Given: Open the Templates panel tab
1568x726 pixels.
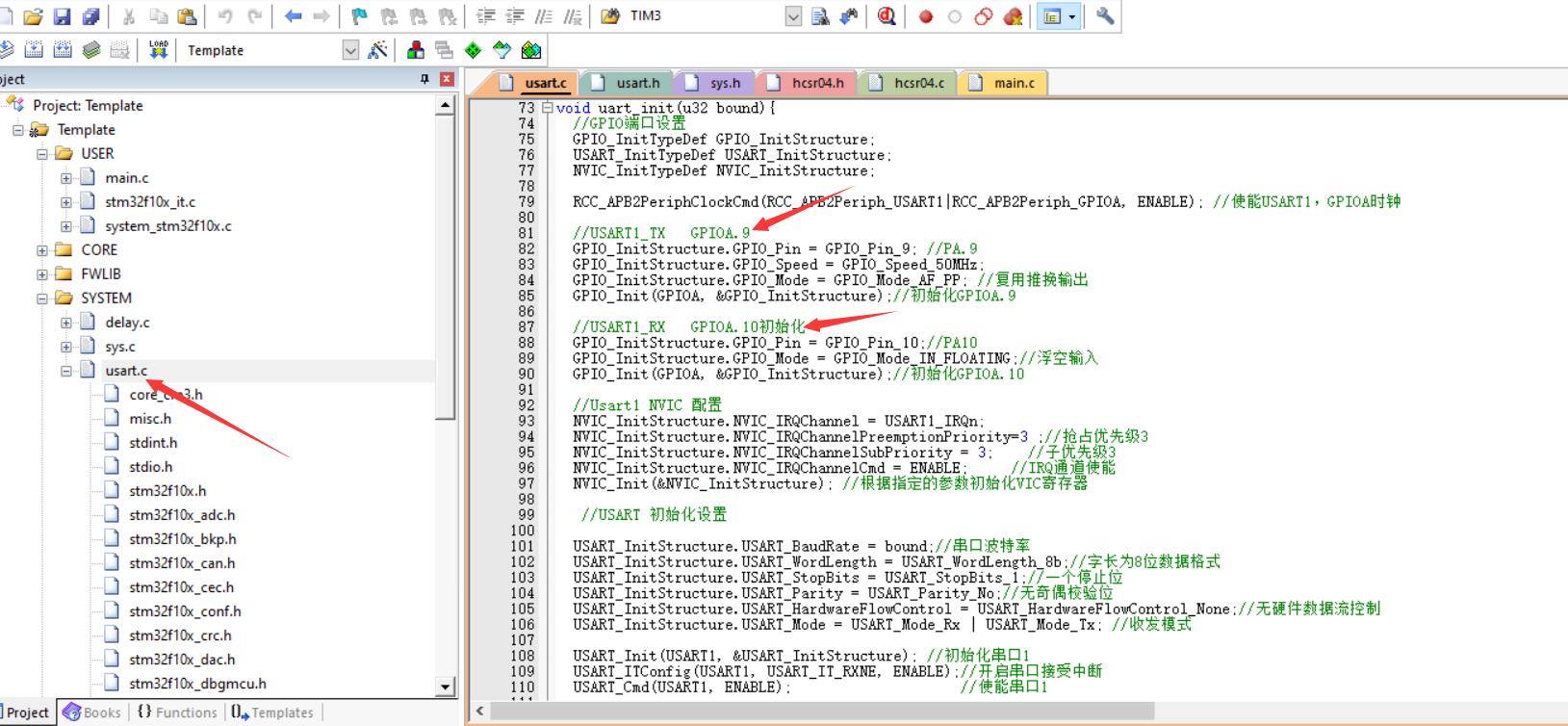Looking at the screenshot, I should pyautogui.click(x=272, y=713).
